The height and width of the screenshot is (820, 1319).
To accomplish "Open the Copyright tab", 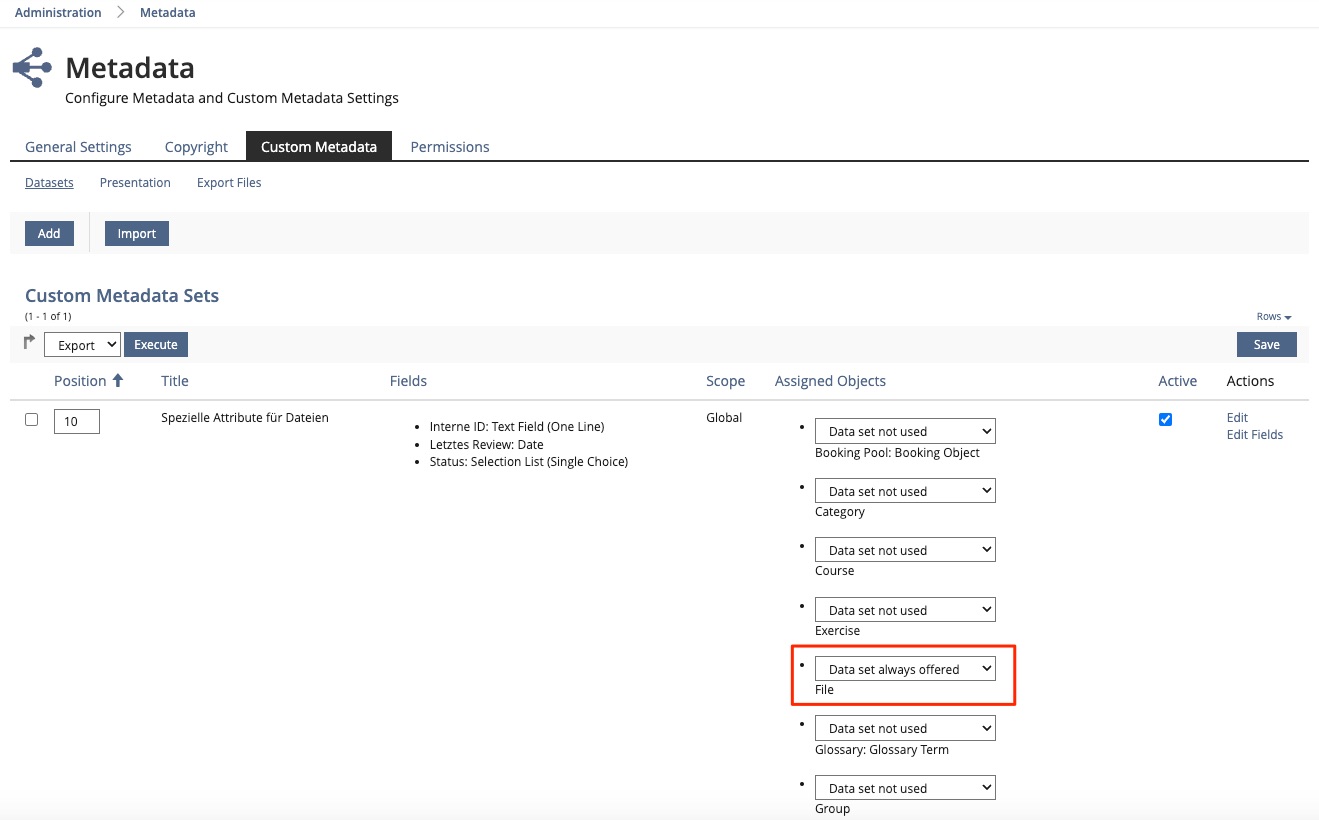I will [196, 147].
